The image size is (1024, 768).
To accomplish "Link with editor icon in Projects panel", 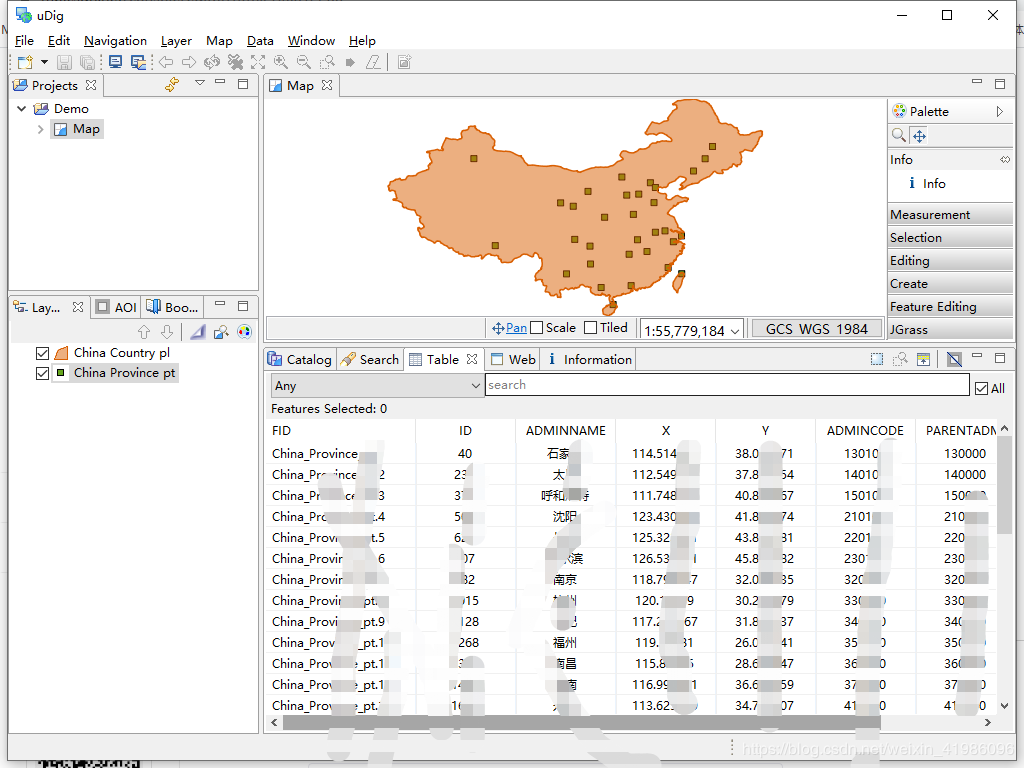I will click(x=172, y=85).
